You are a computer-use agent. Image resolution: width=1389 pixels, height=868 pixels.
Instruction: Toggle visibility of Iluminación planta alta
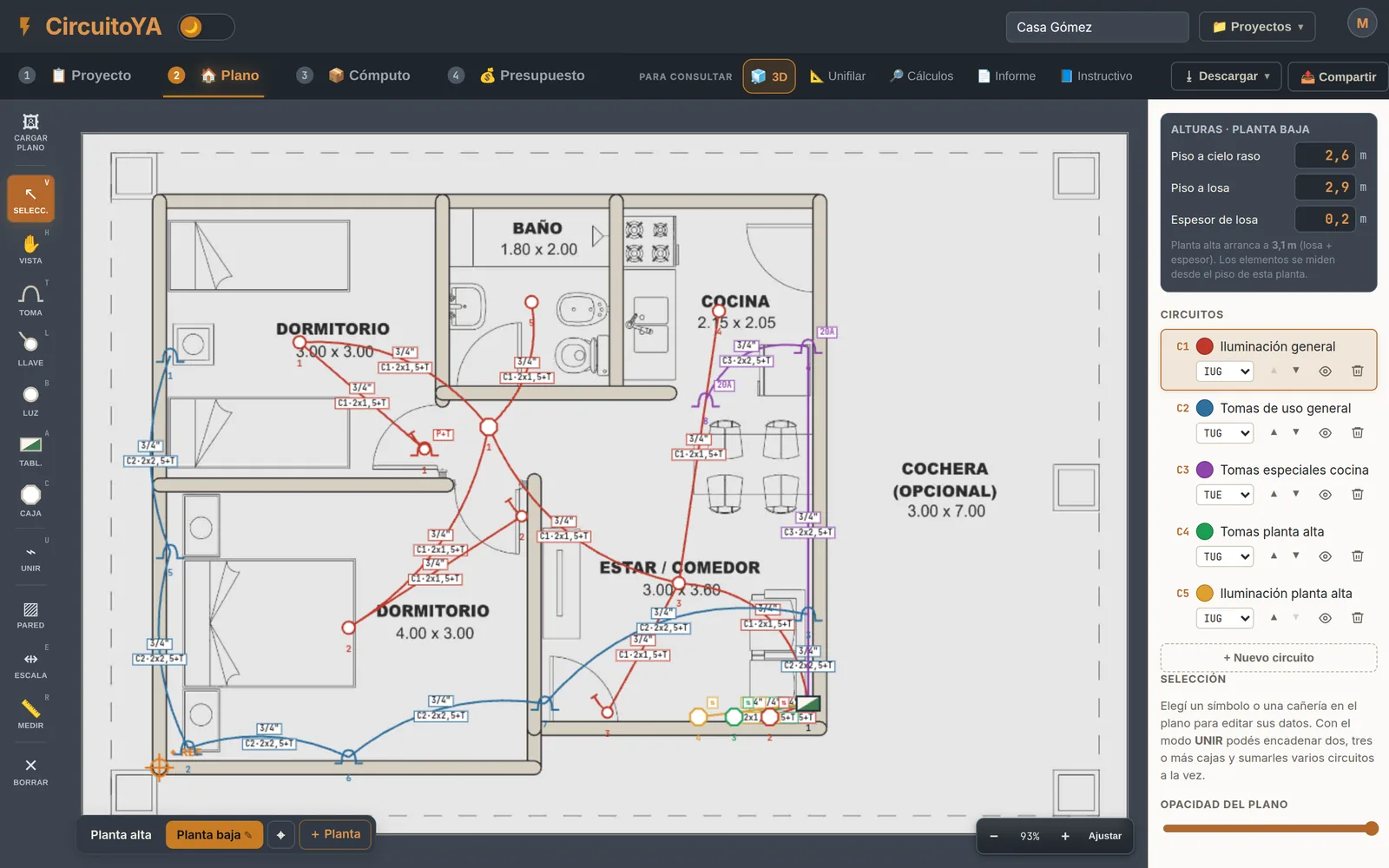tap(1325, 618)
